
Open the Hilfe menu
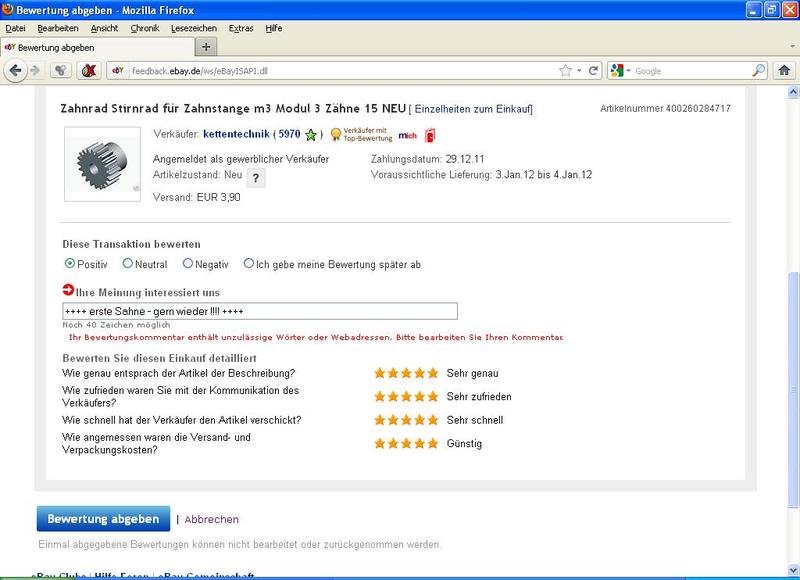(273, 29)
